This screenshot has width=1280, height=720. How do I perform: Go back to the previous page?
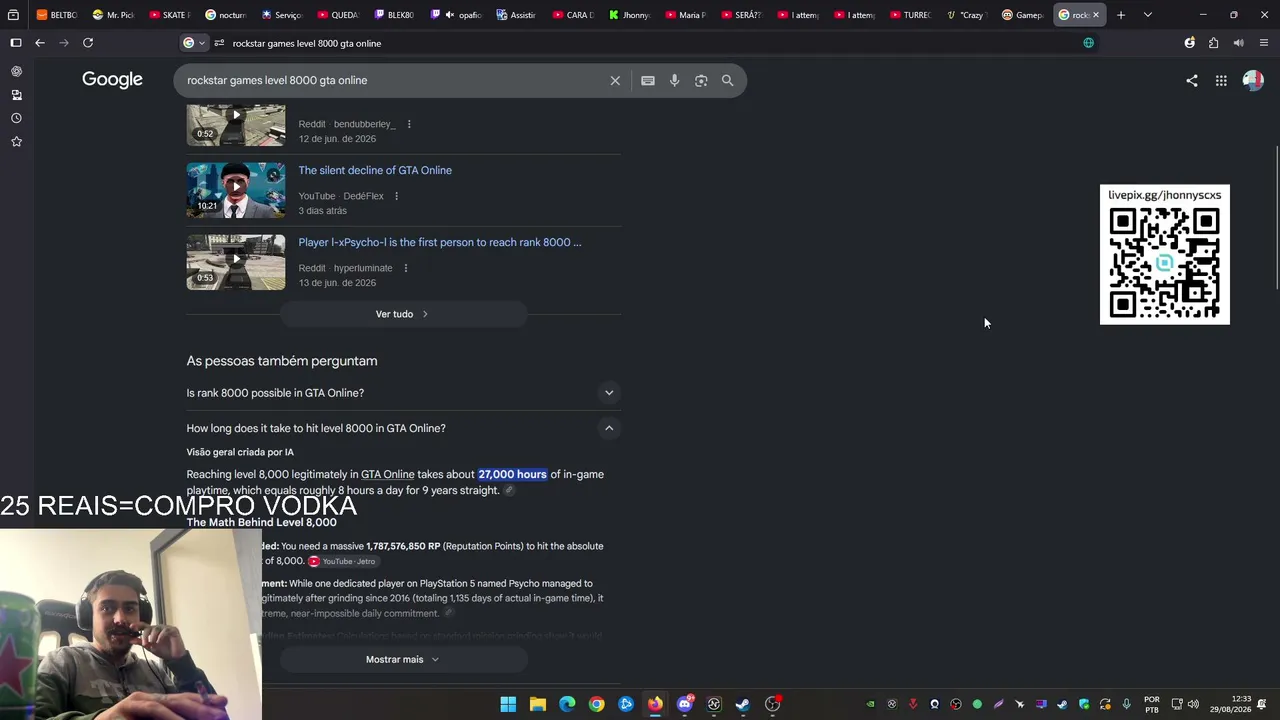[40, 43]
